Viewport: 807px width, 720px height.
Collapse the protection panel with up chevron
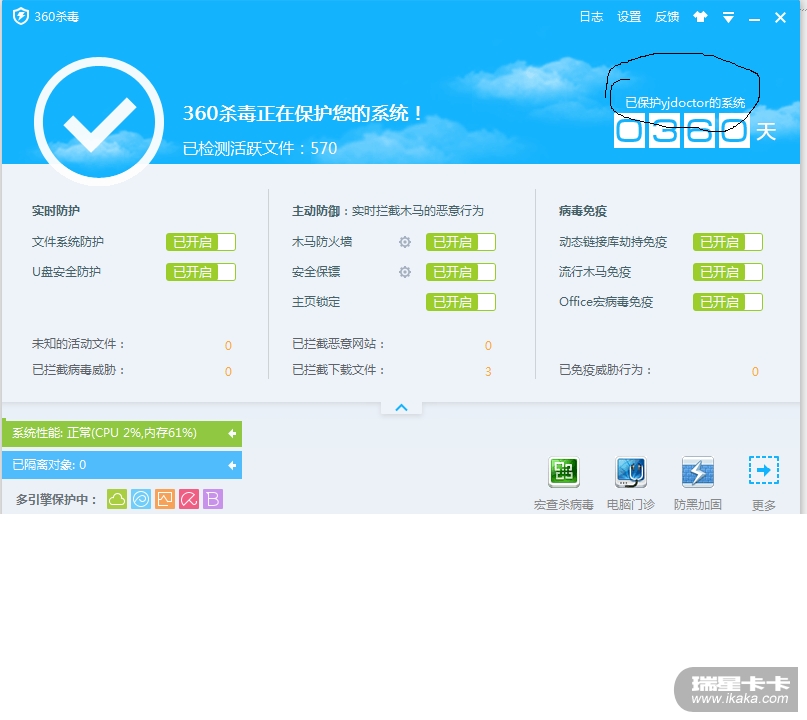tap(401, 408)
